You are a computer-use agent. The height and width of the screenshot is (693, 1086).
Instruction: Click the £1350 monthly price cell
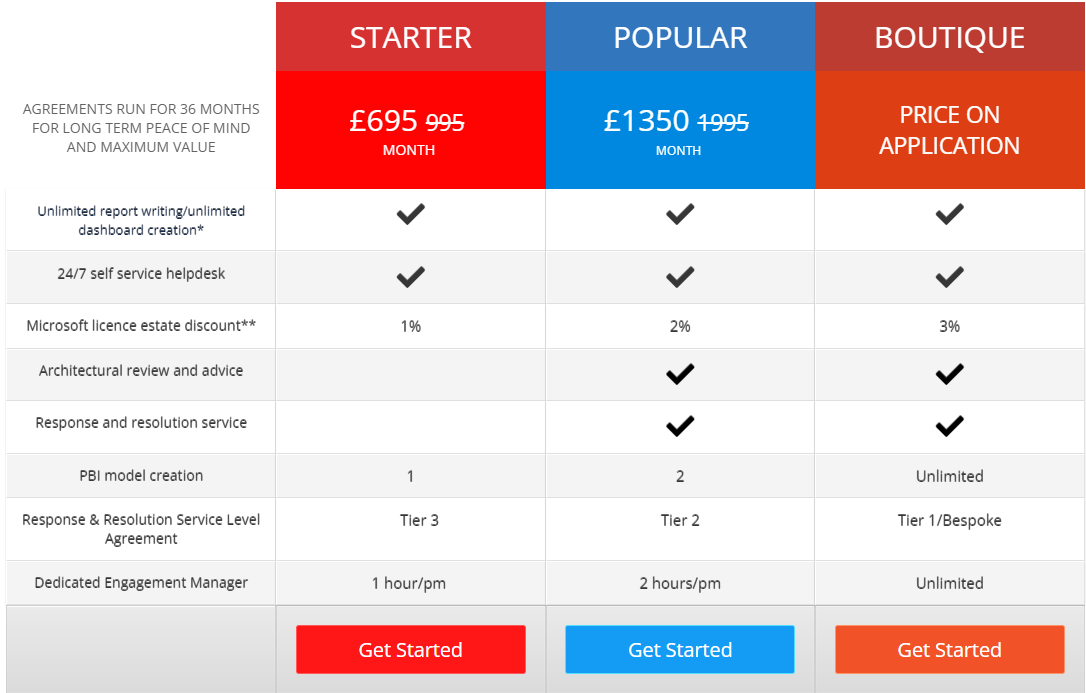point(679,130)
